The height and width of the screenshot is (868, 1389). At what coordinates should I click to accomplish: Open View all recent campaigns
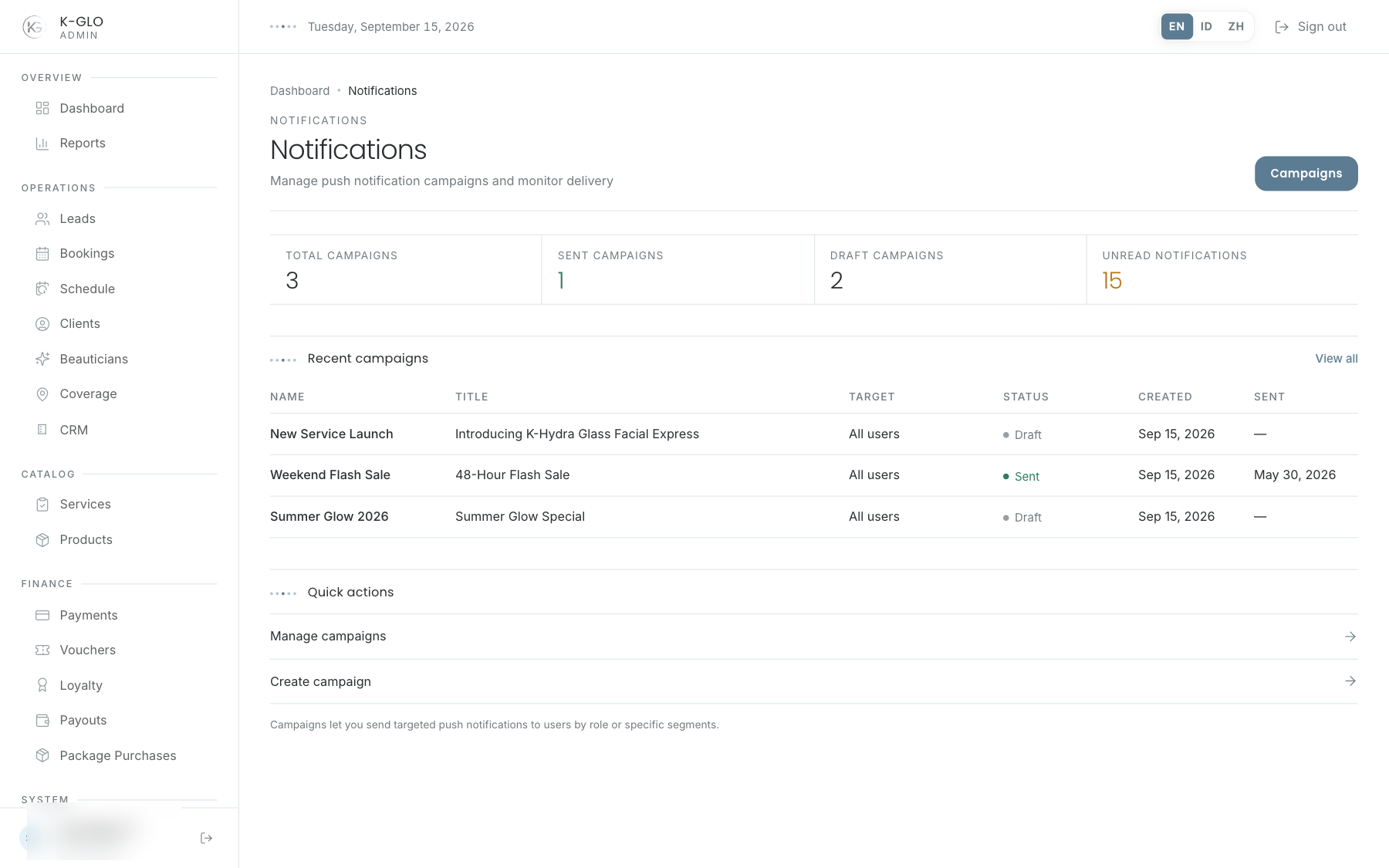point(1337,359)
